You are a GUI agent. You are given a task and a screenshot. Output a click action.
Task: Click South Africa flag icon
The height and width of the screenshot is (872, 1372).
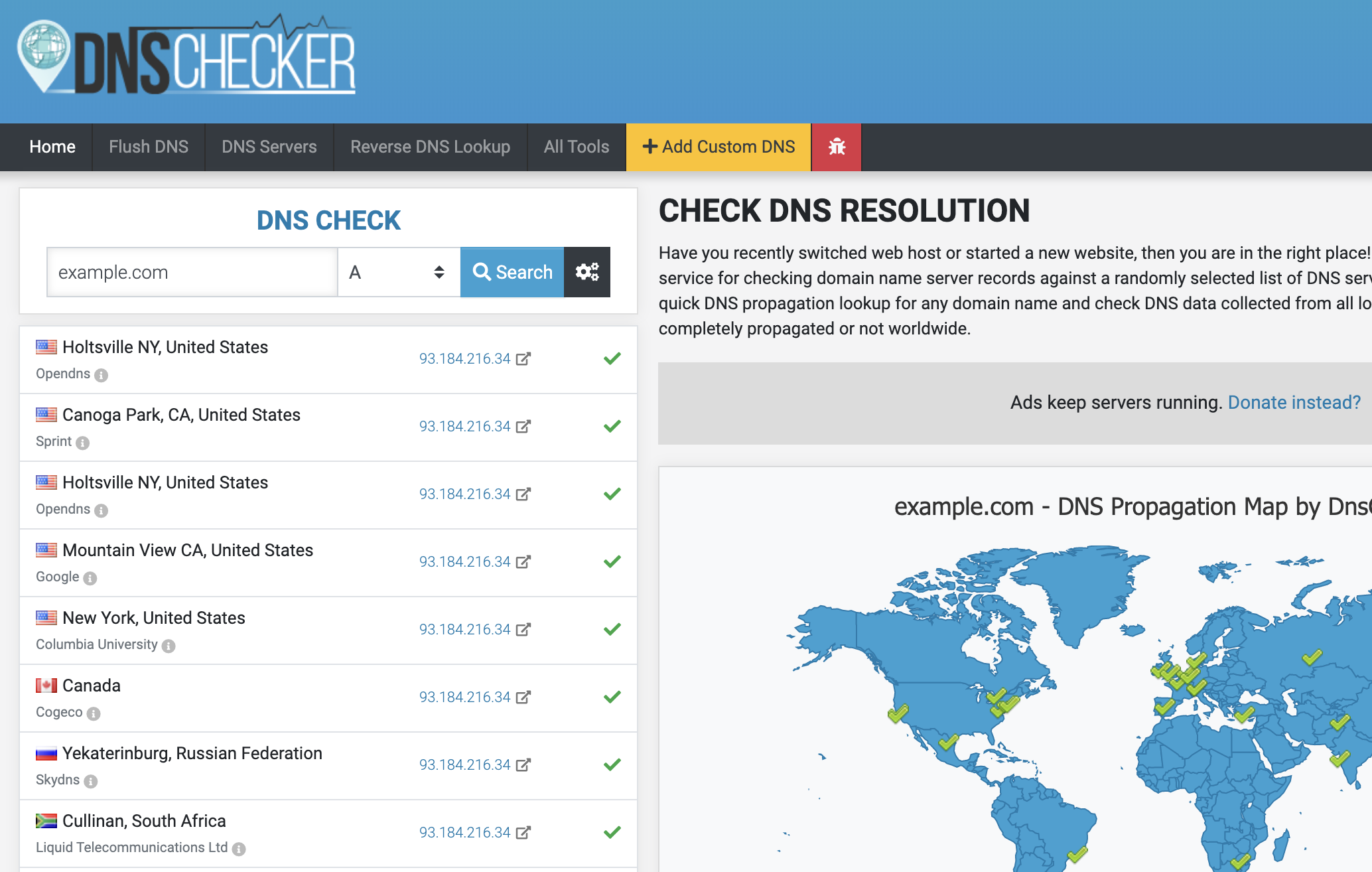pyautogui.click(x=46, y=821)
